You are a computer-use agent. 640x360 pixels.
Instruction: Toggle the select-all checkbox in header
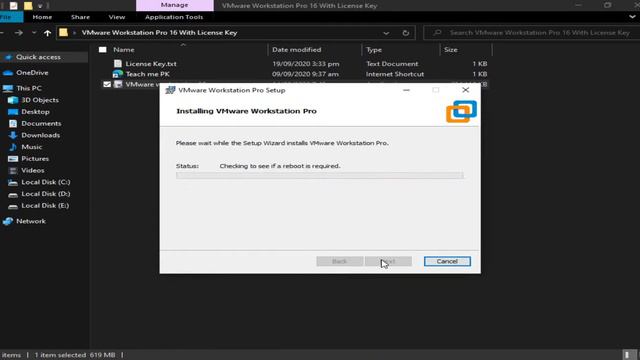click(x=103, y=50)
